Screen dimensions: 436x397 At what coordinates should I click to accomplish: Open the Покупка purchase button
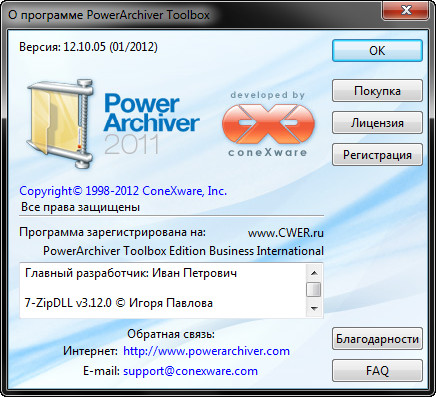click(x=377, y=91)
